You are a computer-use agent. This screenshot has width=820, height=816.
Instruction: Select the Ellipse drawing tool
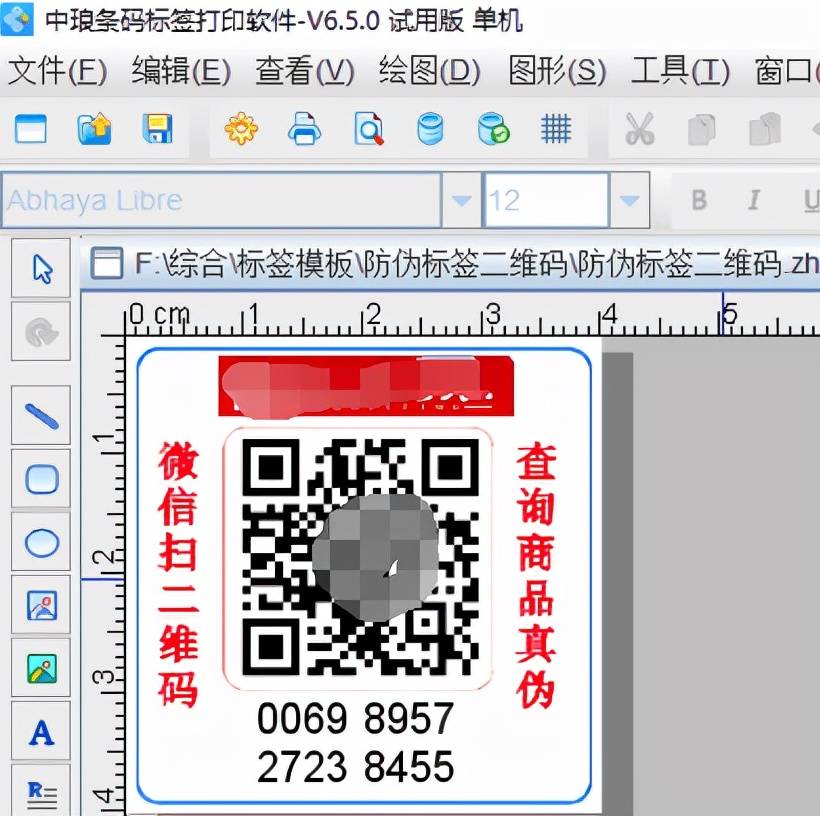41,542
